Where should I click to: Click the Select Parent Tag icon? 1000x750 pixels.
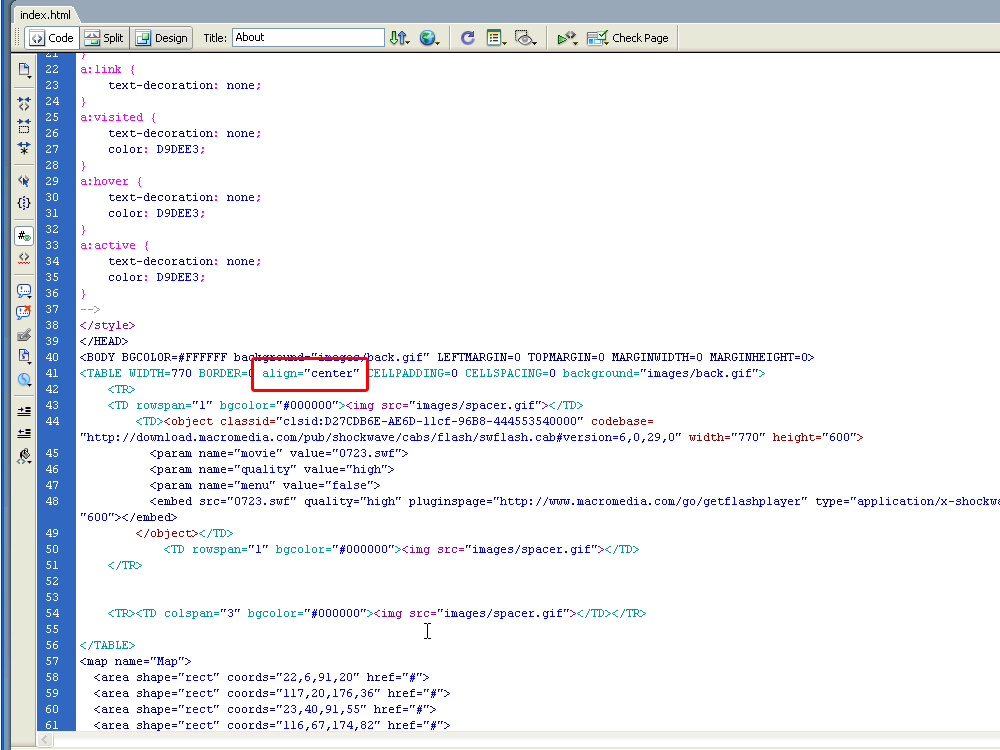(x=24, y=181)
